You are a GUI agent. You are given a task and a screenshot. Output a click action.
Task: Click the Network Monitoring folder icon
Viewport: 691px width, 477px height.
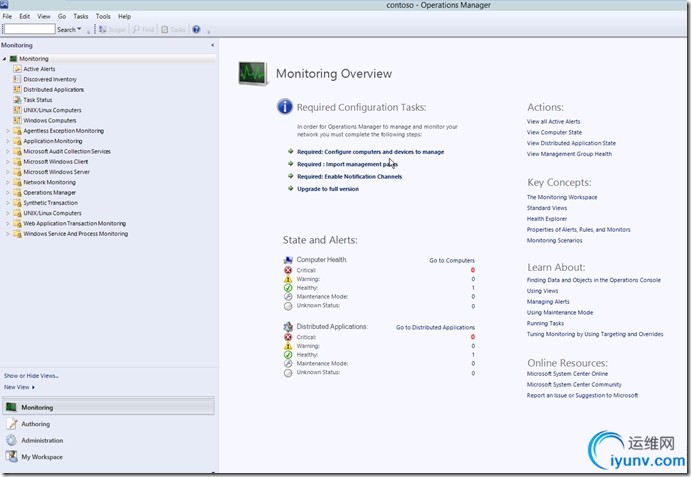[x=17, y=182]
